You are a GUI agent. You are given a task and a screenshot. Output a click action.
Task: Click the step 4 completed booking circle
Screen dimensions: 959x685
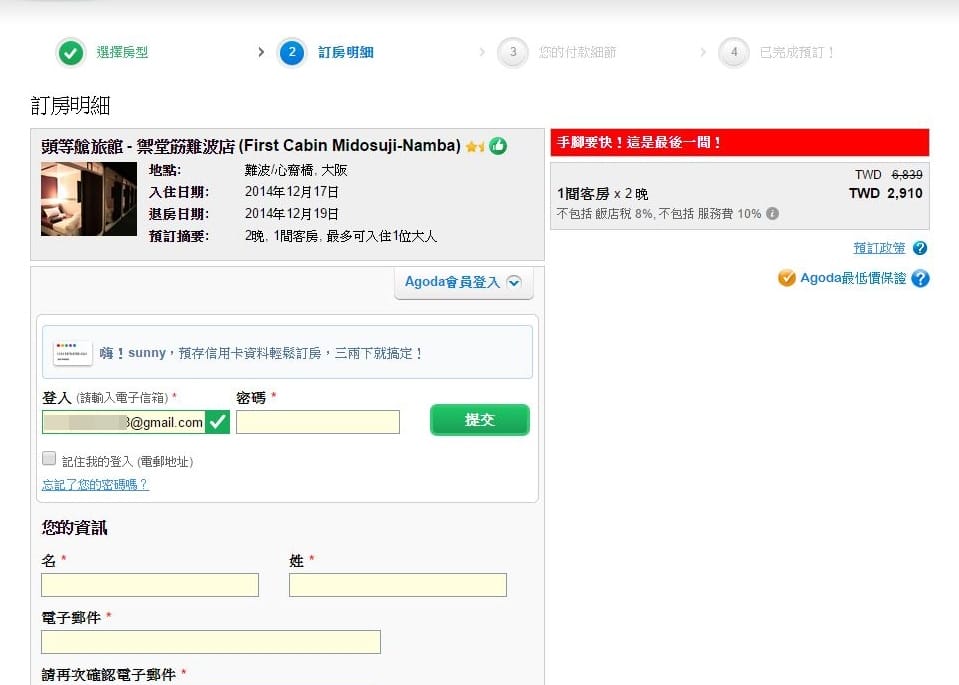734,53
